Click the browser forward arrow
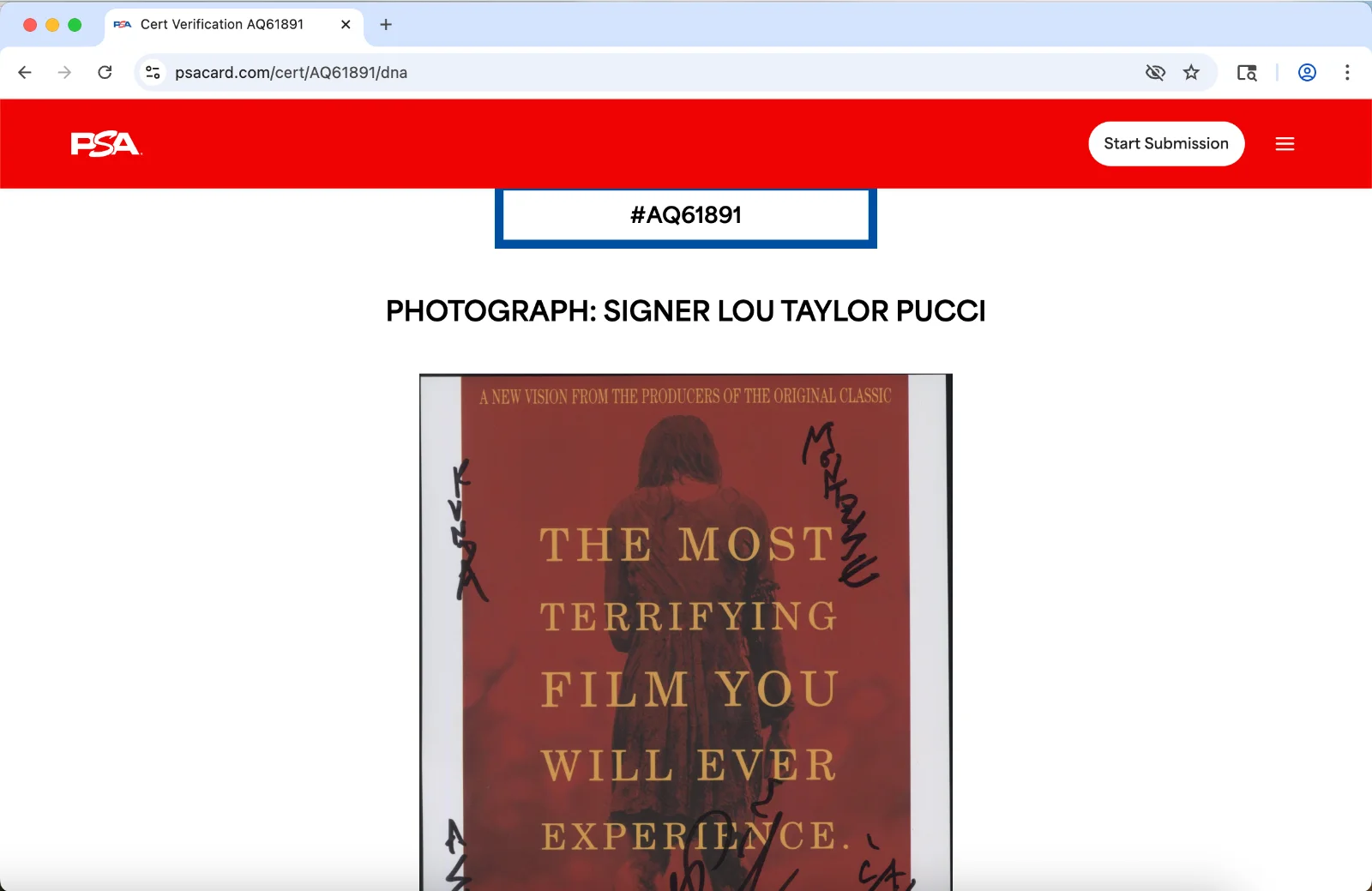This screenshot has width=1372, height=891. (x=64, y=73)
